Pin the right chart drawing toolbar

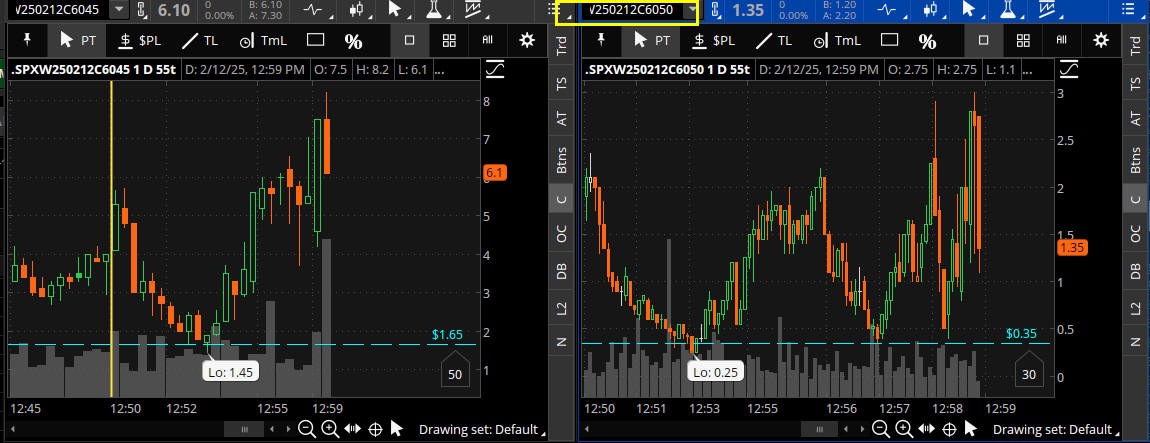point(601,40)
